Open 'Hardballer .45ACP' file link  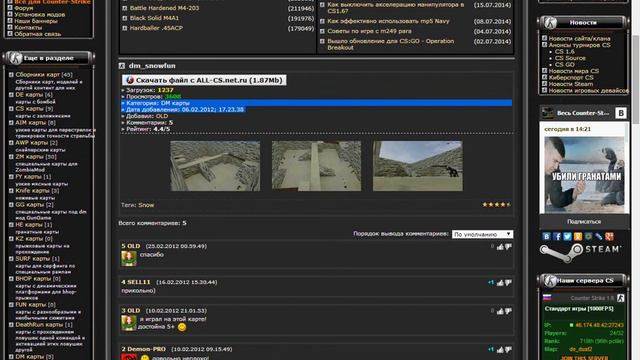point(156,28)
